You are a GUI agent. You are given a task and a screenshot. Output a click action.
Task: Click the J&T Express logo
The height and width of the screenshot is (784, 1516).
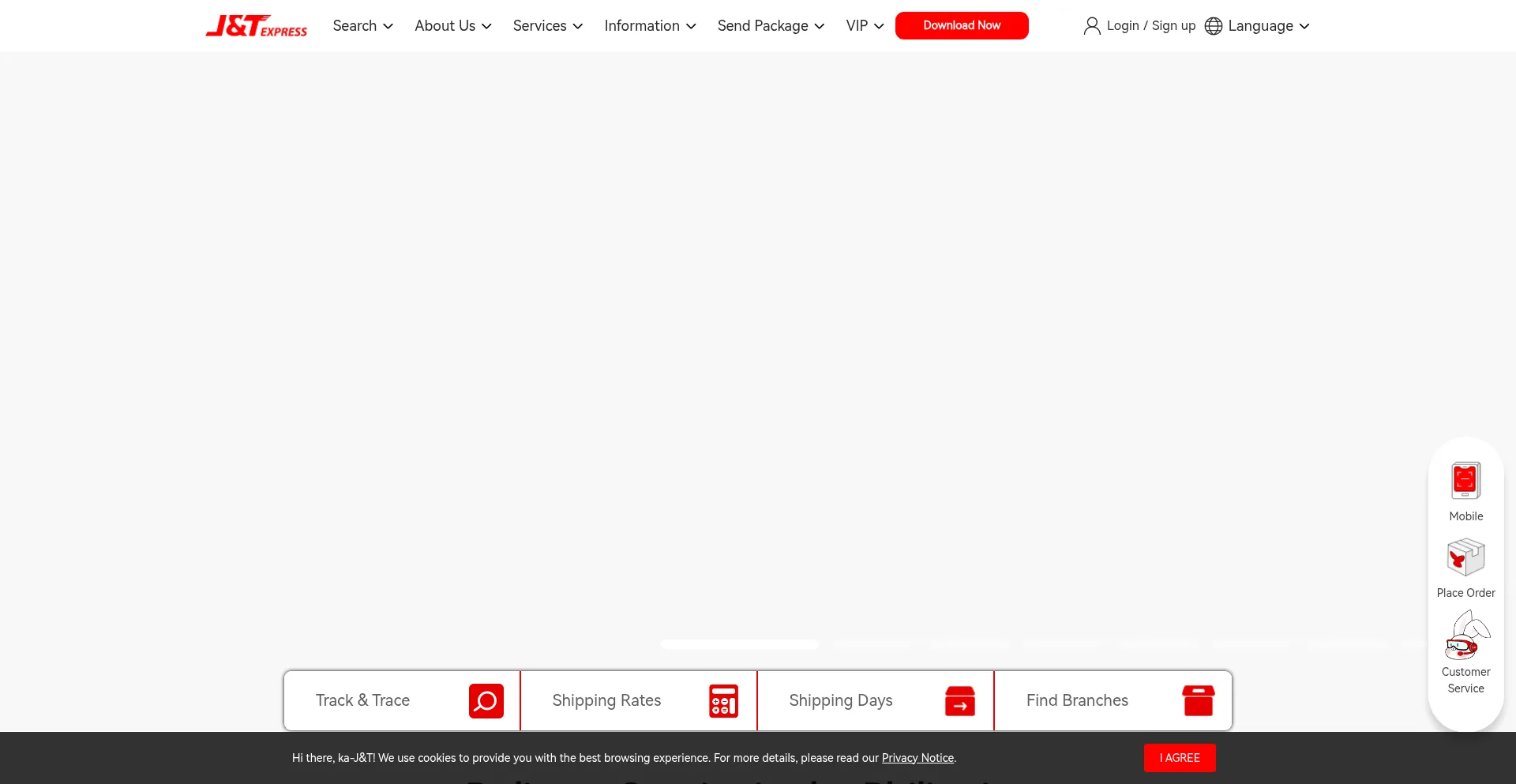pyautogui.click(x=256, y=26)
